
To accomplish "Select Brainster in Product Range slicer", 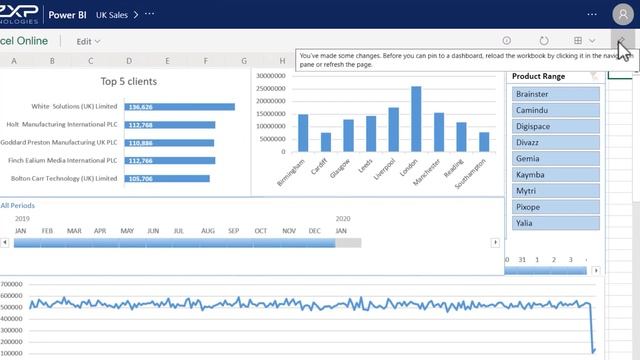I will (x=556, y=94).
